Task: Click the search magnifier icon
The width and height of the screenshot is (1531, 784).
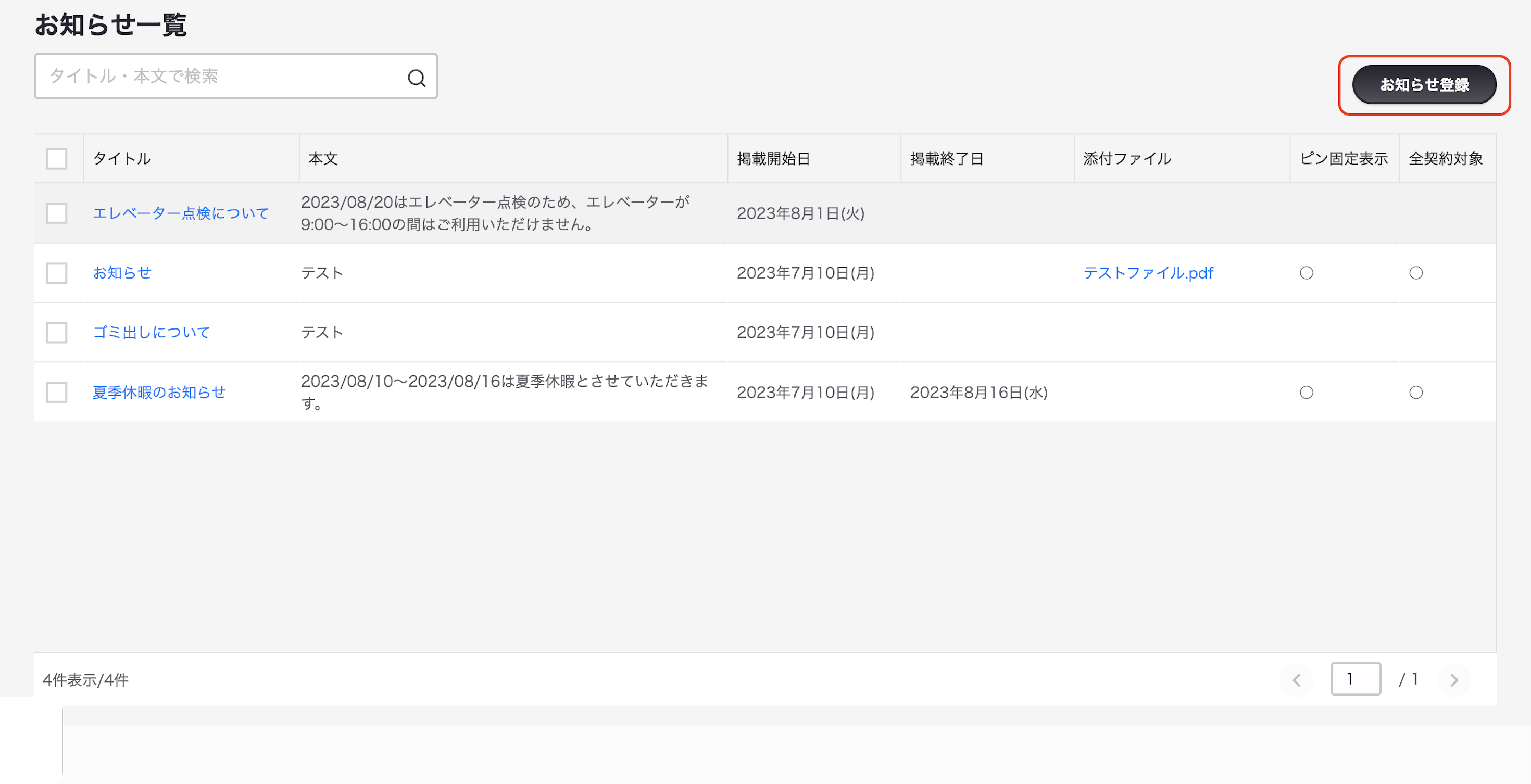Action: (416, 78)
